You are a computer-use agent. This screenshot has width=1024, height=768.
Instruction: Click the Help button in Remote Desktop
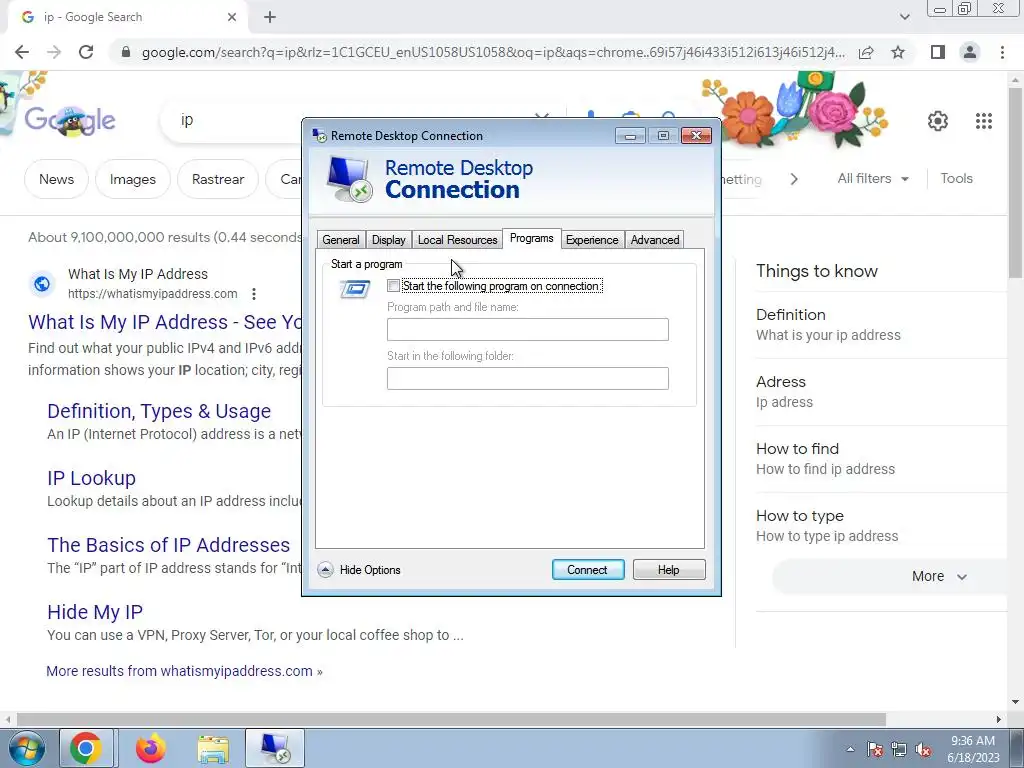coord(669,569)
